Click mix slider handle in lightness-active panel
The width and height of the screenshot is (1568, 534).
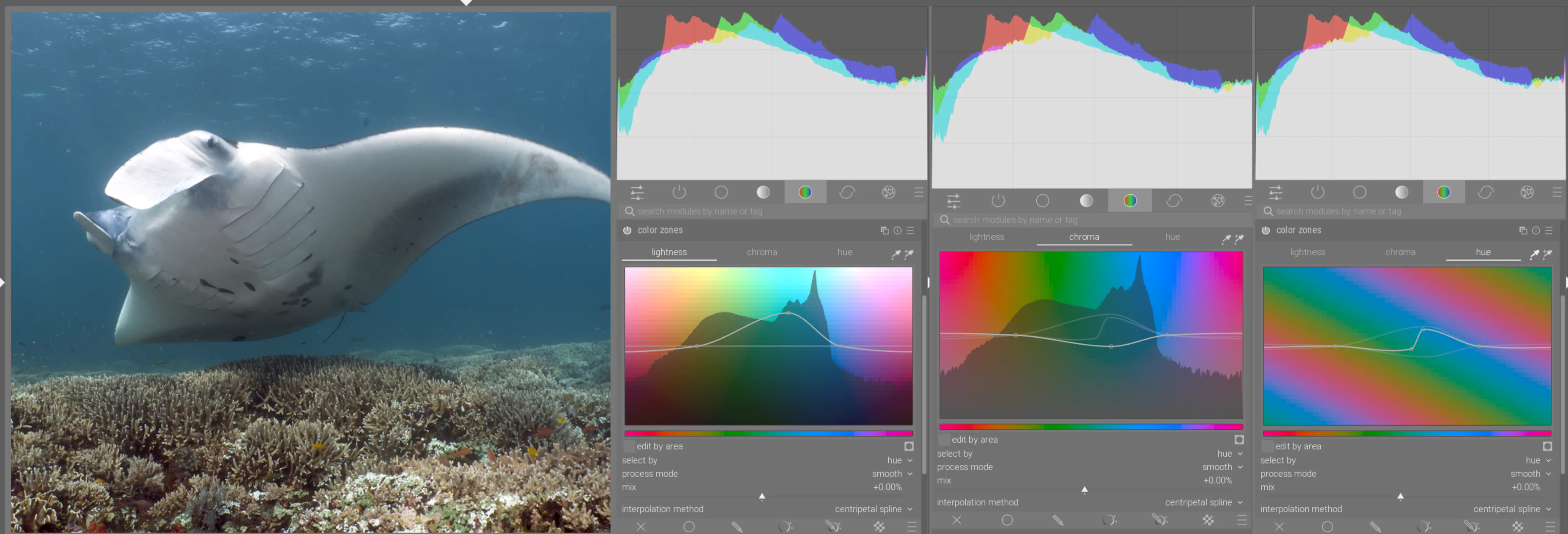(x=762, y=497)
